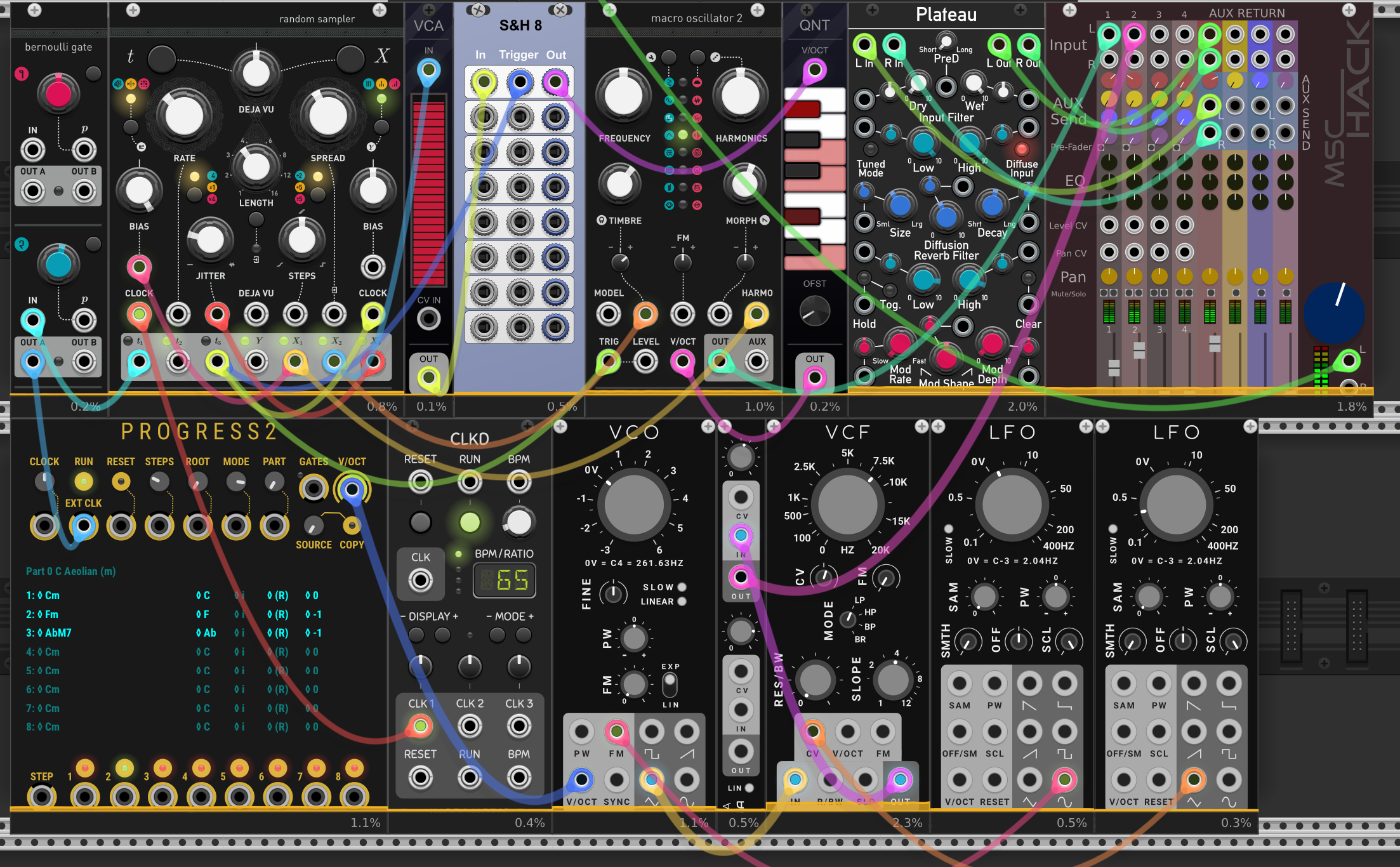Select the 2: Fm chord row in PROGRESS2
Screen dimensions: 1400x867
(43, 614)
